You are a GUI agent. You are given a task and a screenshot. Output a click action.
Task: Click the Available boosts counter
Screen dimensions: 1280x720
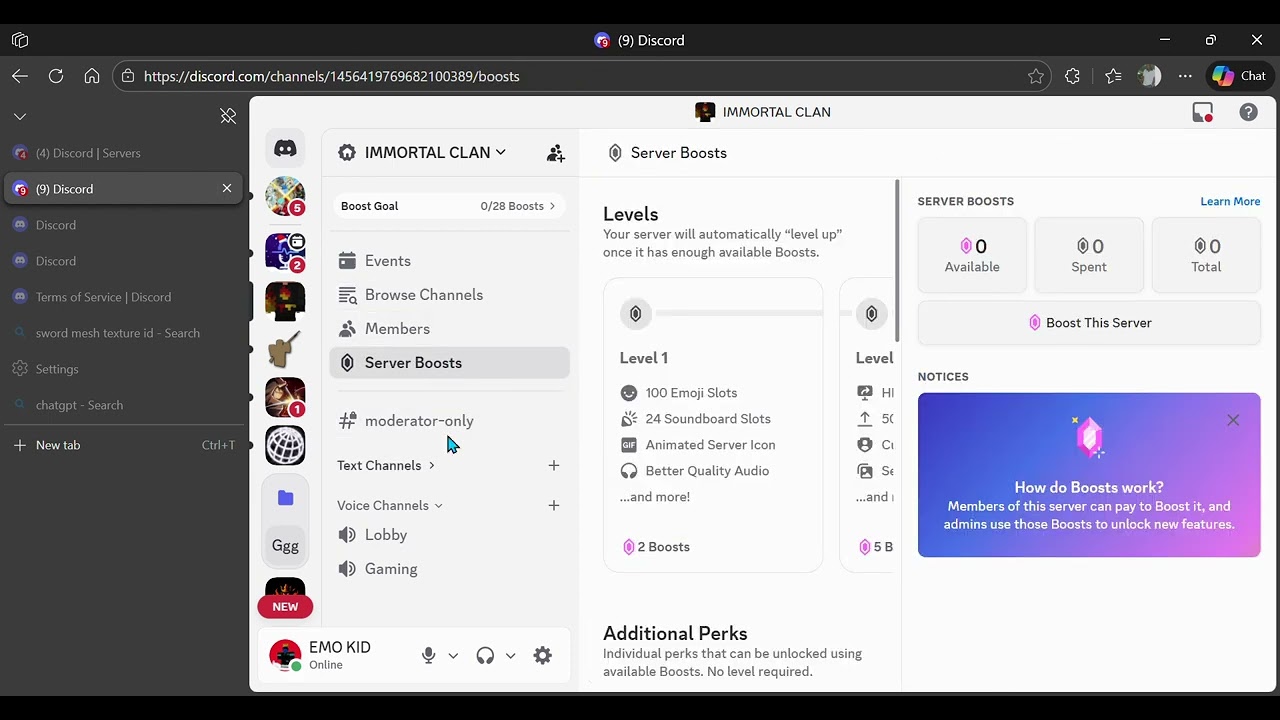click(x=972, y=255)
